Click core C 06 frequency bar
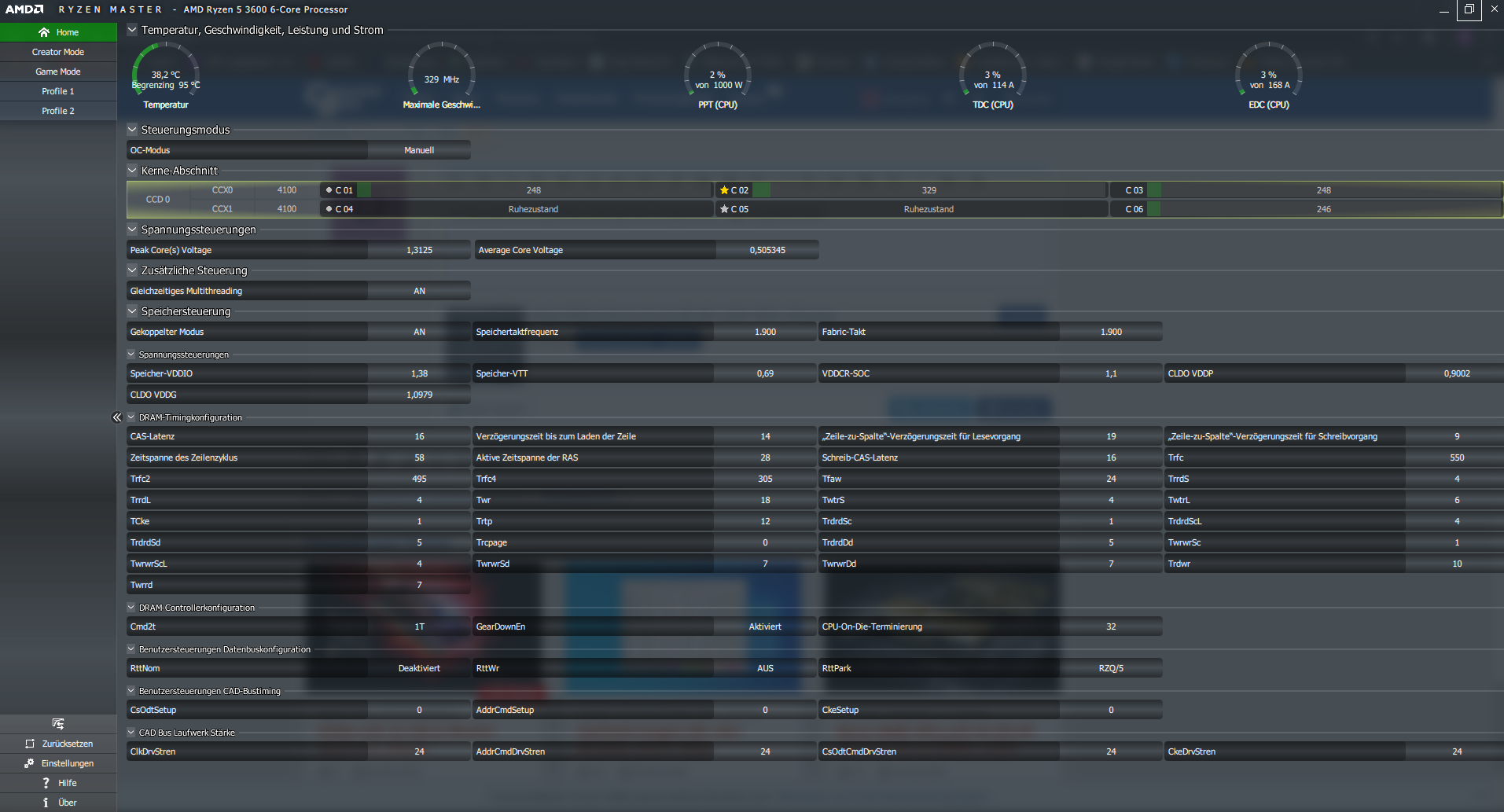Viewport: 1504px width, 812px height. pyautogui.click(x=1325, y=209)
